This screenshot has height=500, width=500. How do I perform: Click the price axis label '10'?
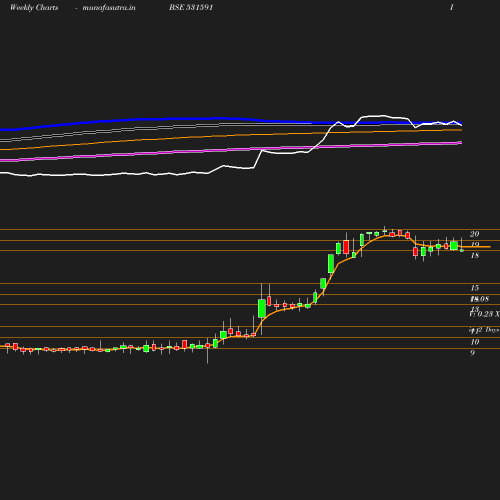(x=475, y=342)
